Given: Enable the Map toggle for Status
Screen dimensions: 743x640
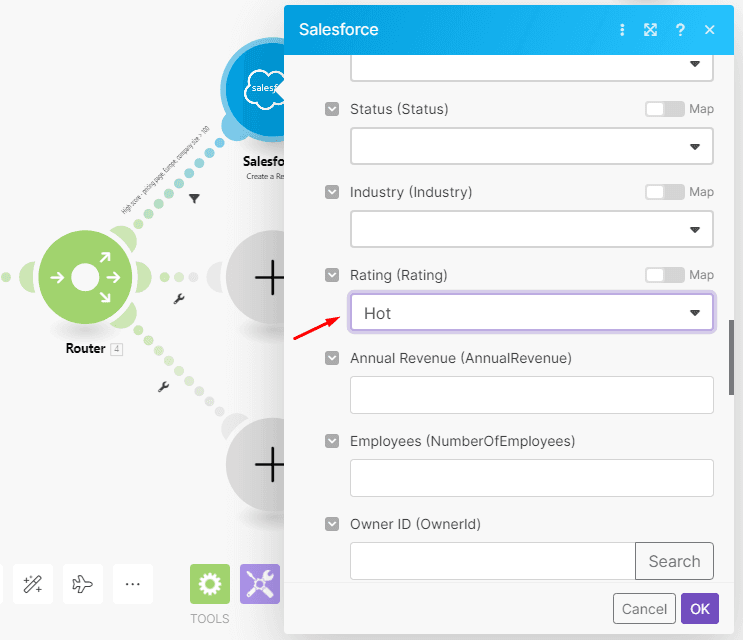Looking at the screenshot, I should (665, 109).
